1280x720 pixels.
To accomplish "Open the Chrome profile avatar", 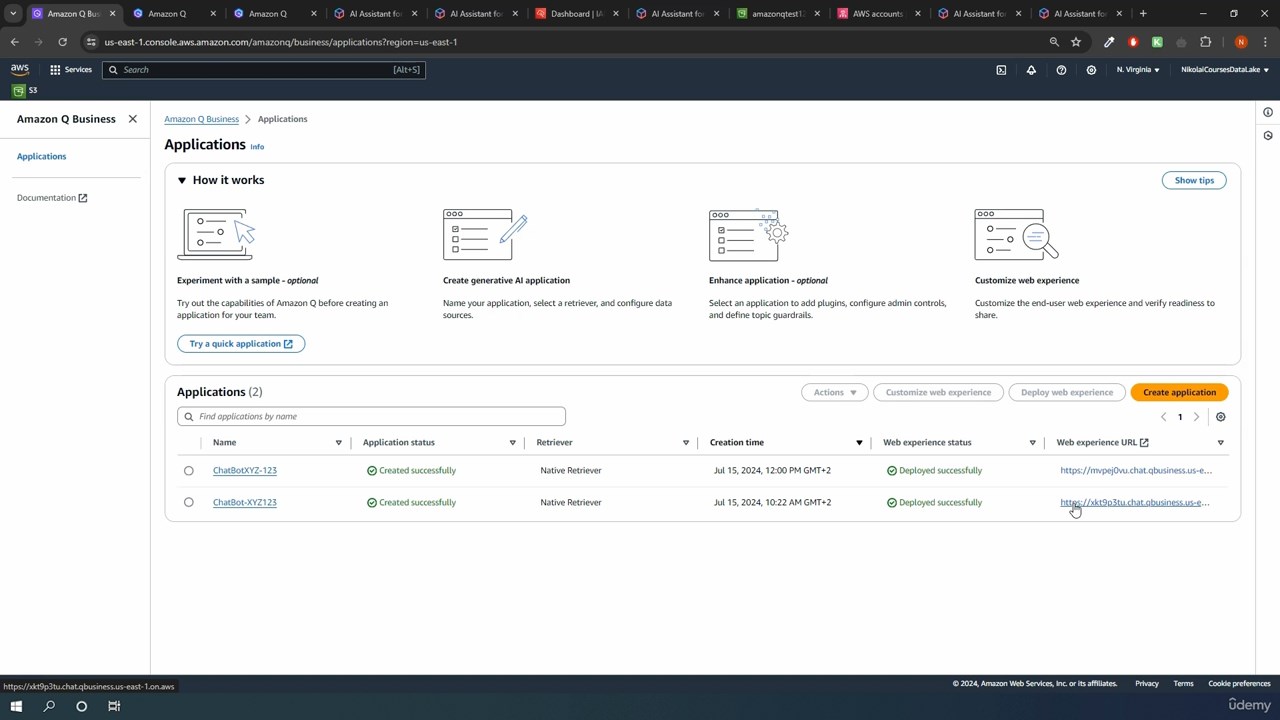I will (x=1241, y=42).
